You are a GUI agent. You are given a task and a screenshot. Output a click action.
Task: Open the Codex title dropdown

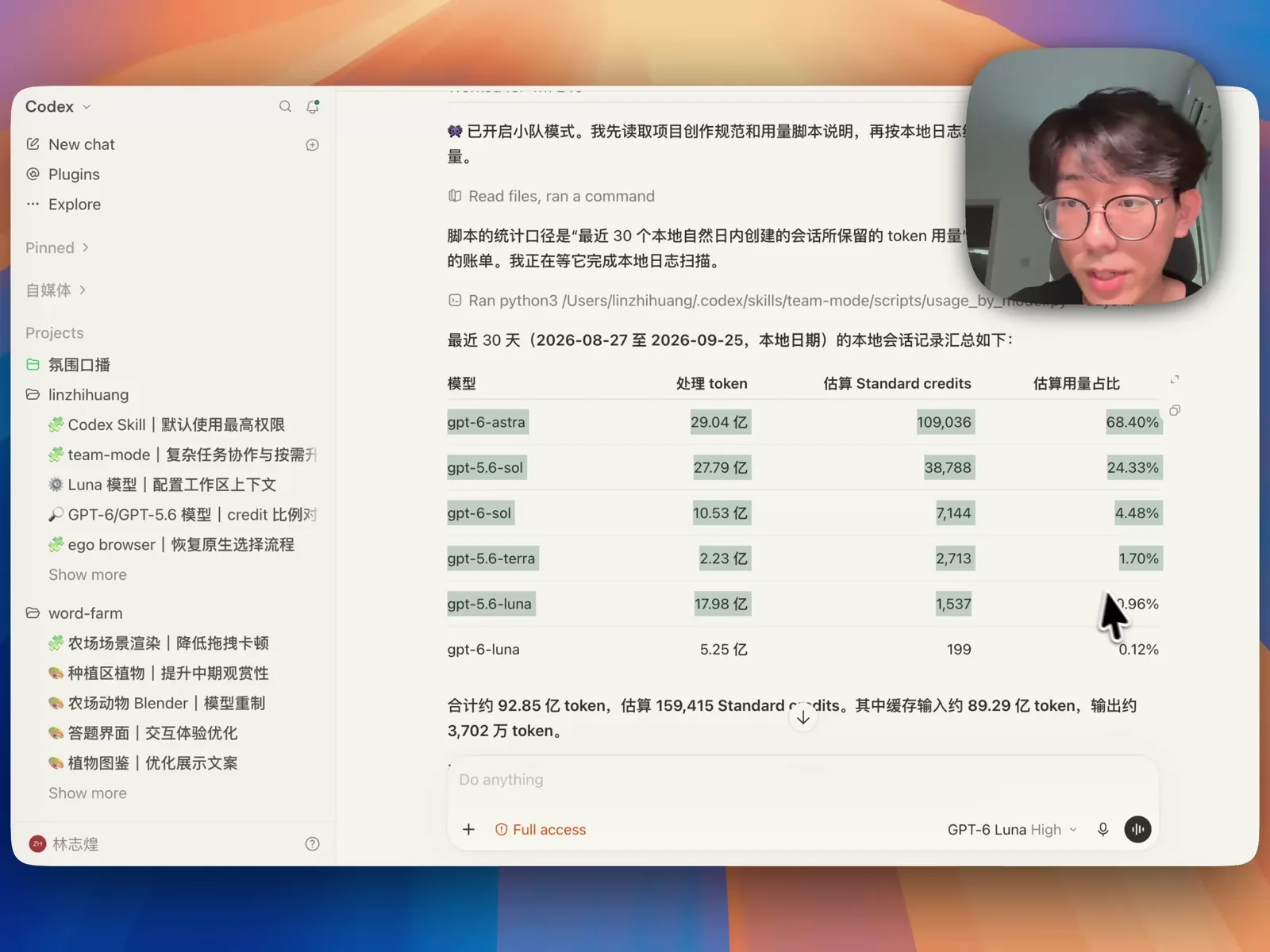(58, 106)
